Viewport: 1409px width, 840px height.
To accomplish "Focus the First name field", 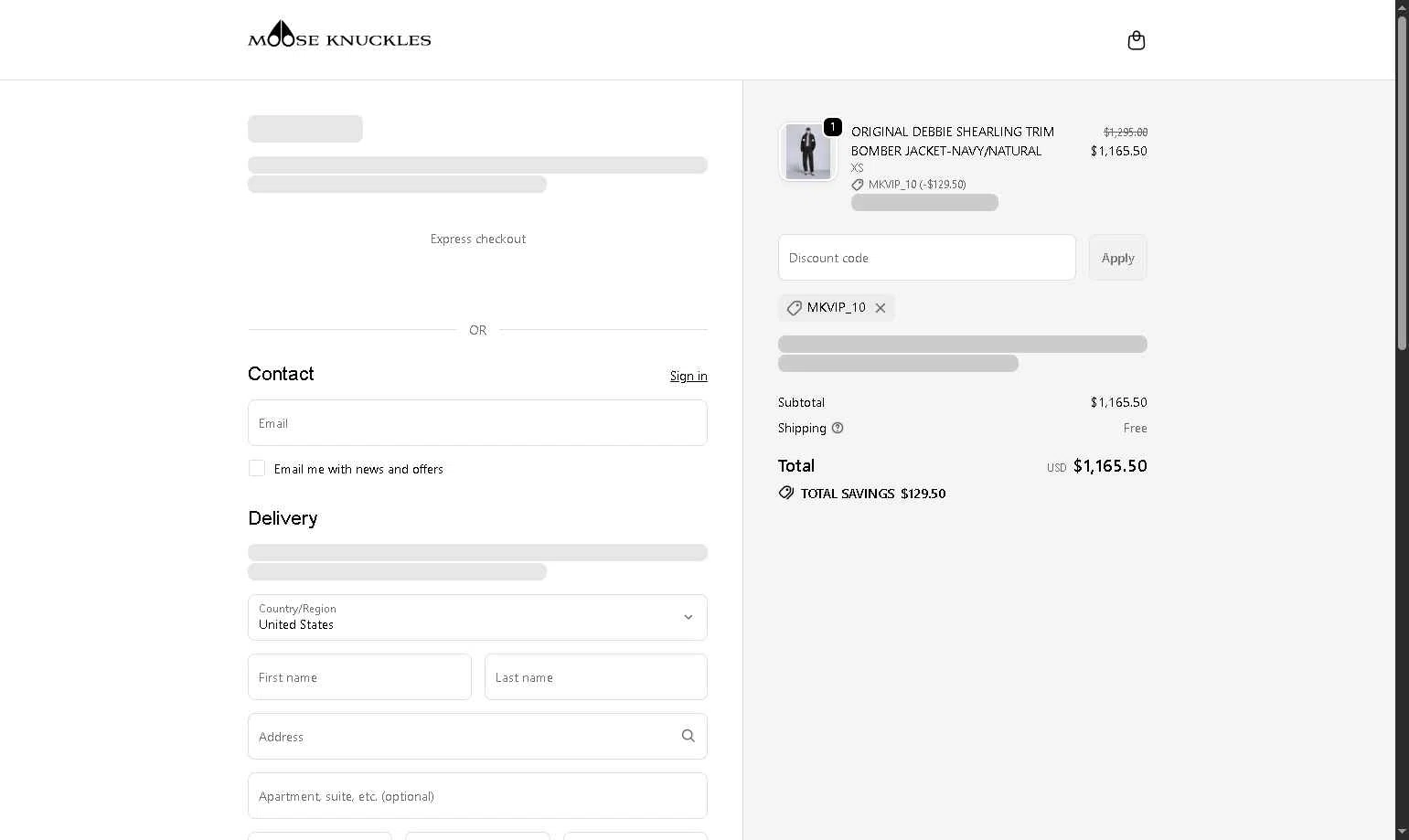I will pyautogui.click(x=359, y=676).
